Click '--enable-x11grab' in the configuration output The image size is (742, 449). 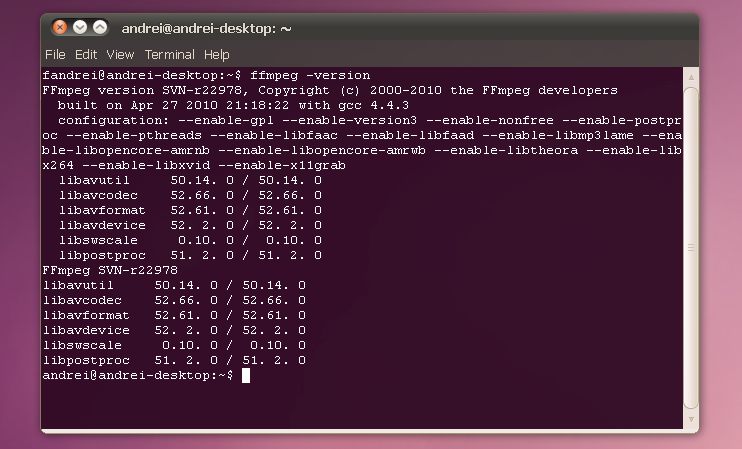tap(282, 165)
